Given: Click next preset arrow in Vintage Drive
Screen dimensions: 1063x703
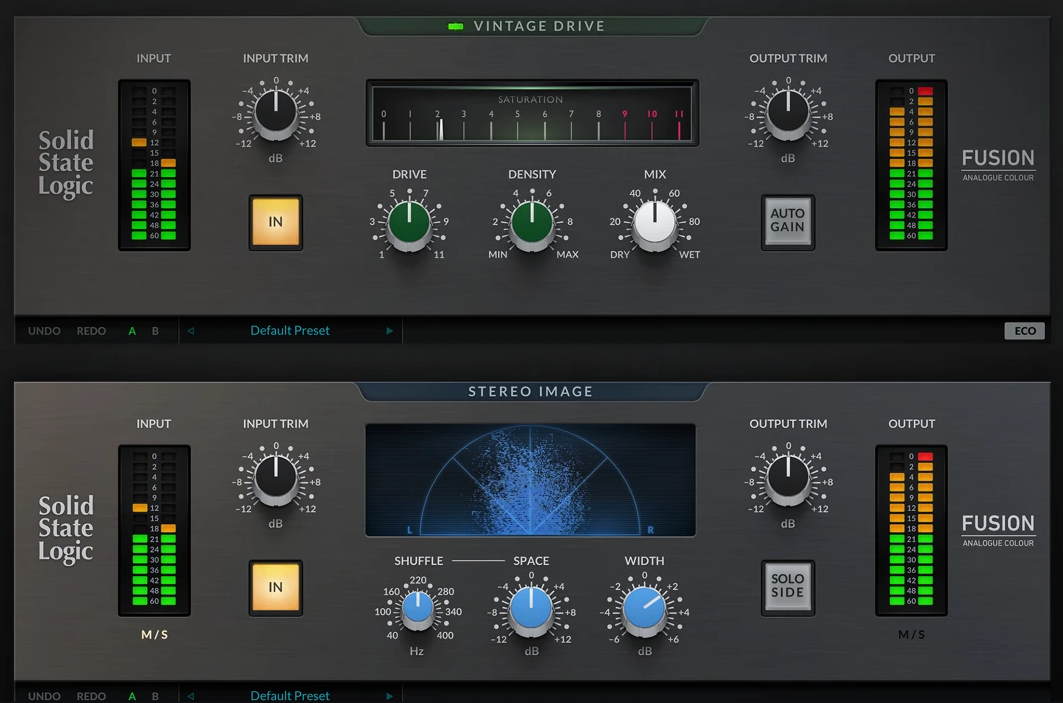Looking at the screenshot, I should 390,331.
